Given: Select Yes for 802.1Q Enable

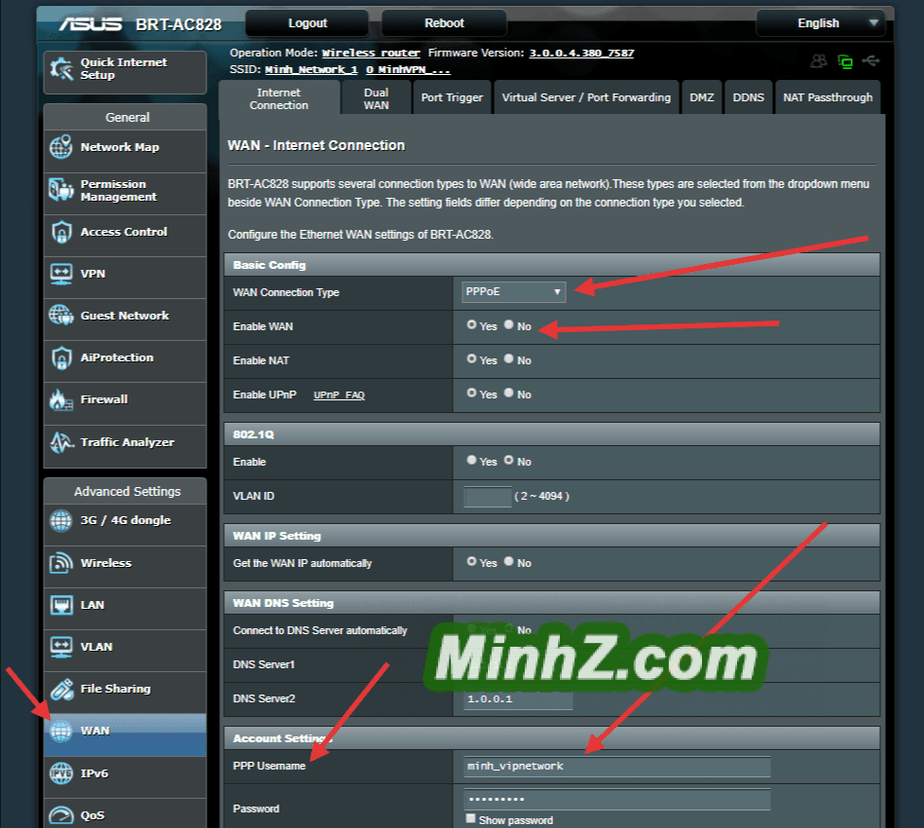Looking at the screenshot, I should [x=472, y=461].
